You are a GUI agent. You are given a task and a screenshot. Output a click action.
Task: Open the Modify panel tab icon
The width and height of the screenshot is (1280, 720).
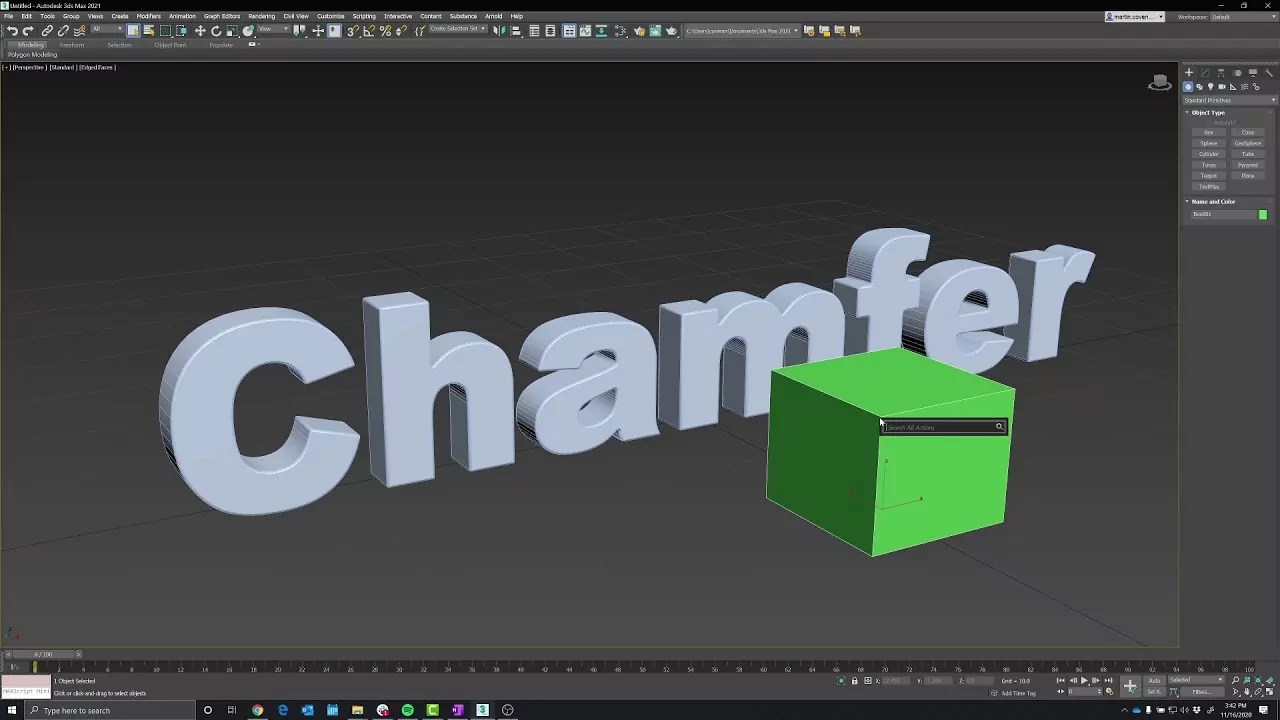(x=1205, y=73)
